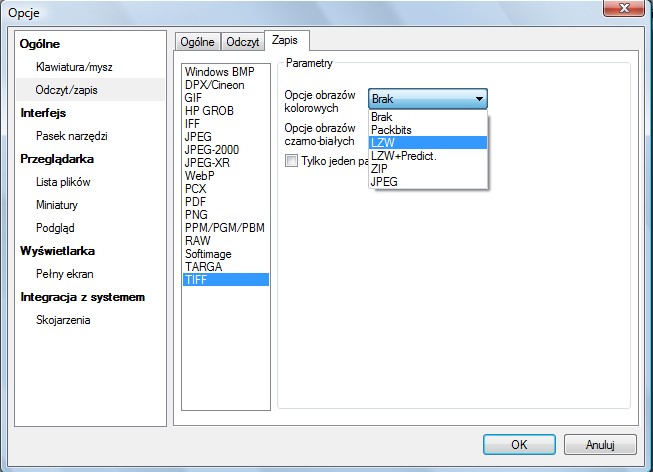Select JPEG-2000 format entry
The width and height of the screenshot is (653, 472).
coord(210,150)
